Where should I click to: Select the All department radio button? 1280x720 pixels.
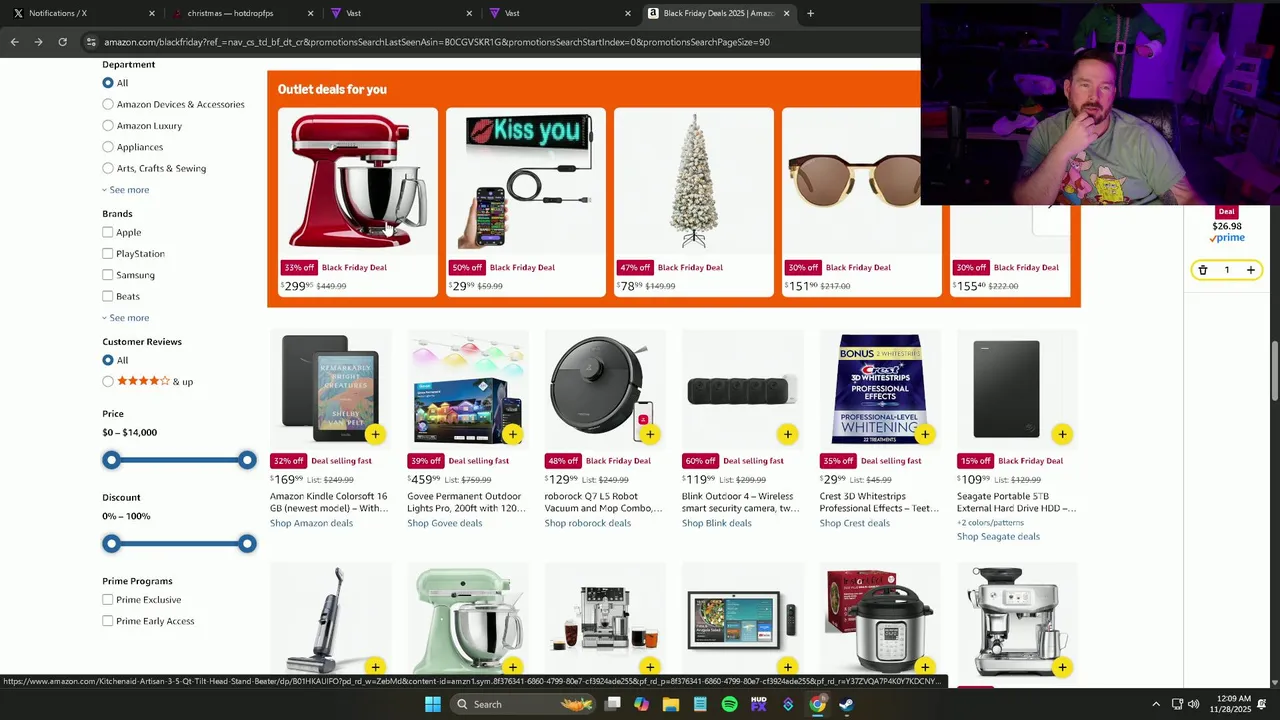point(108,83)
